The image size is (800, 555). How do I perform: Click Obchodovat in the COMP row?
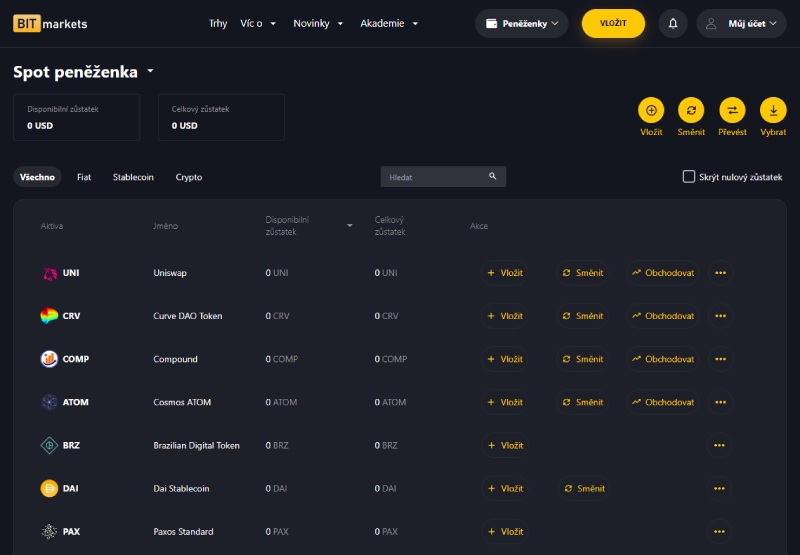(x=663, y=359)
